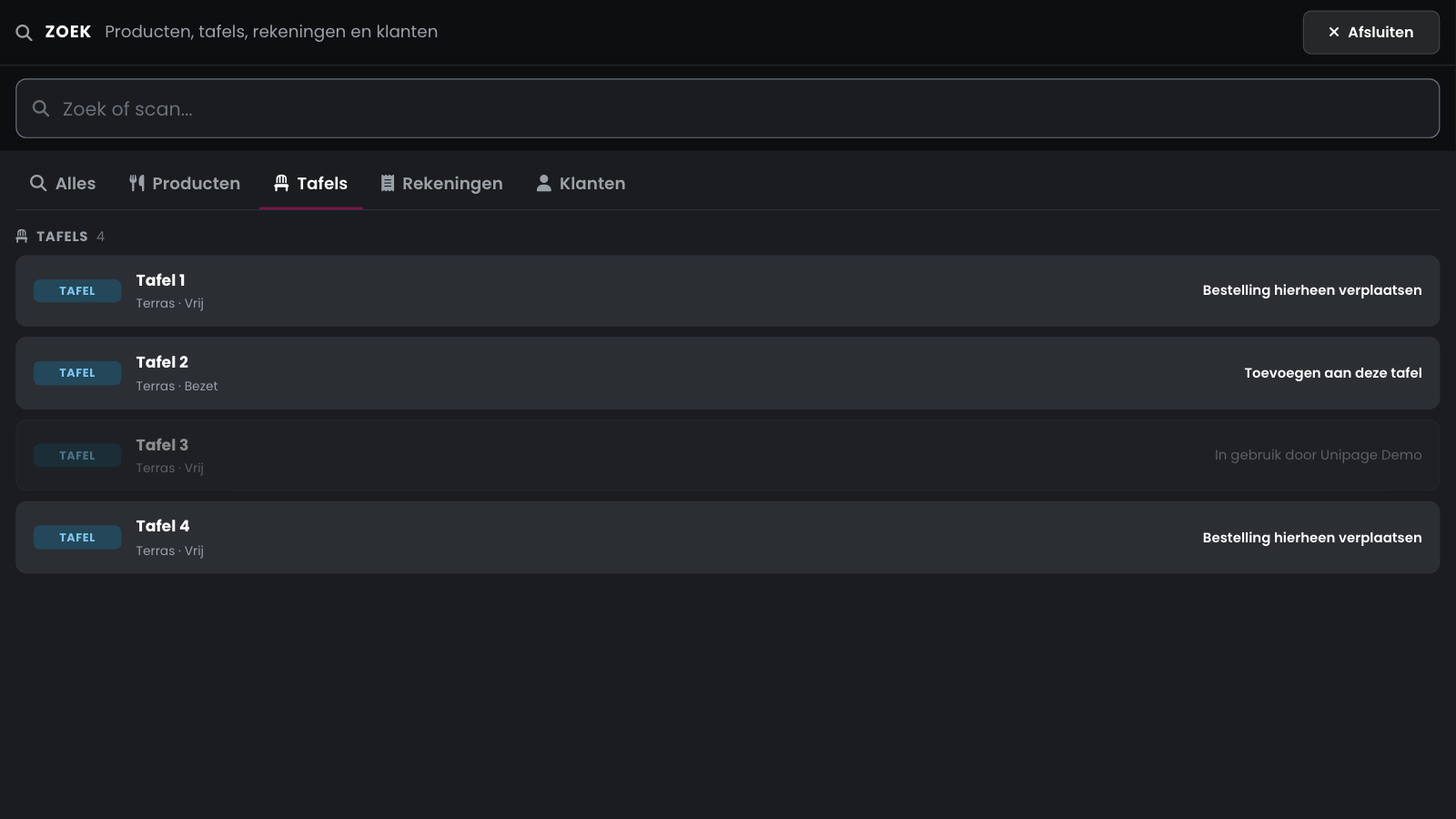1456x819 pixels.
Task: Switch to the Alles tab
Action: (x=63, y=183)
